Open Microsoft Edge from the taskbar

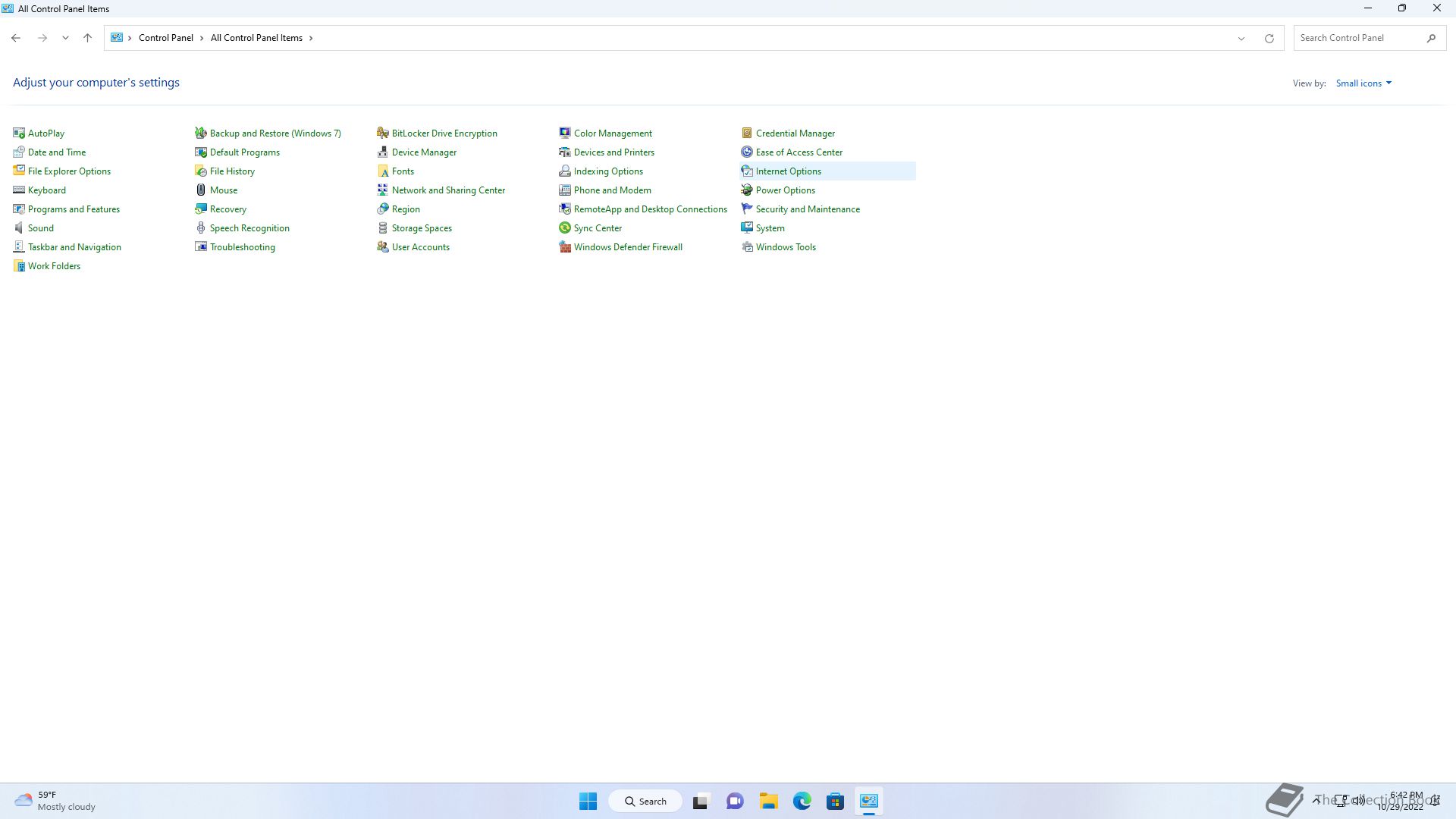(802, 801)
